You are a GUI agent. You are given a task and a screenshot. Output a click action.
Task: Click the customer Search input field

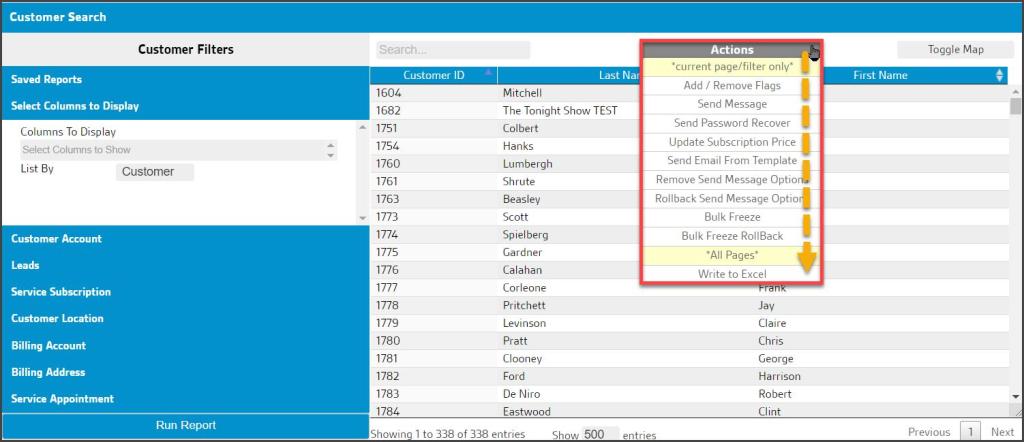click(x=452, y=50)
